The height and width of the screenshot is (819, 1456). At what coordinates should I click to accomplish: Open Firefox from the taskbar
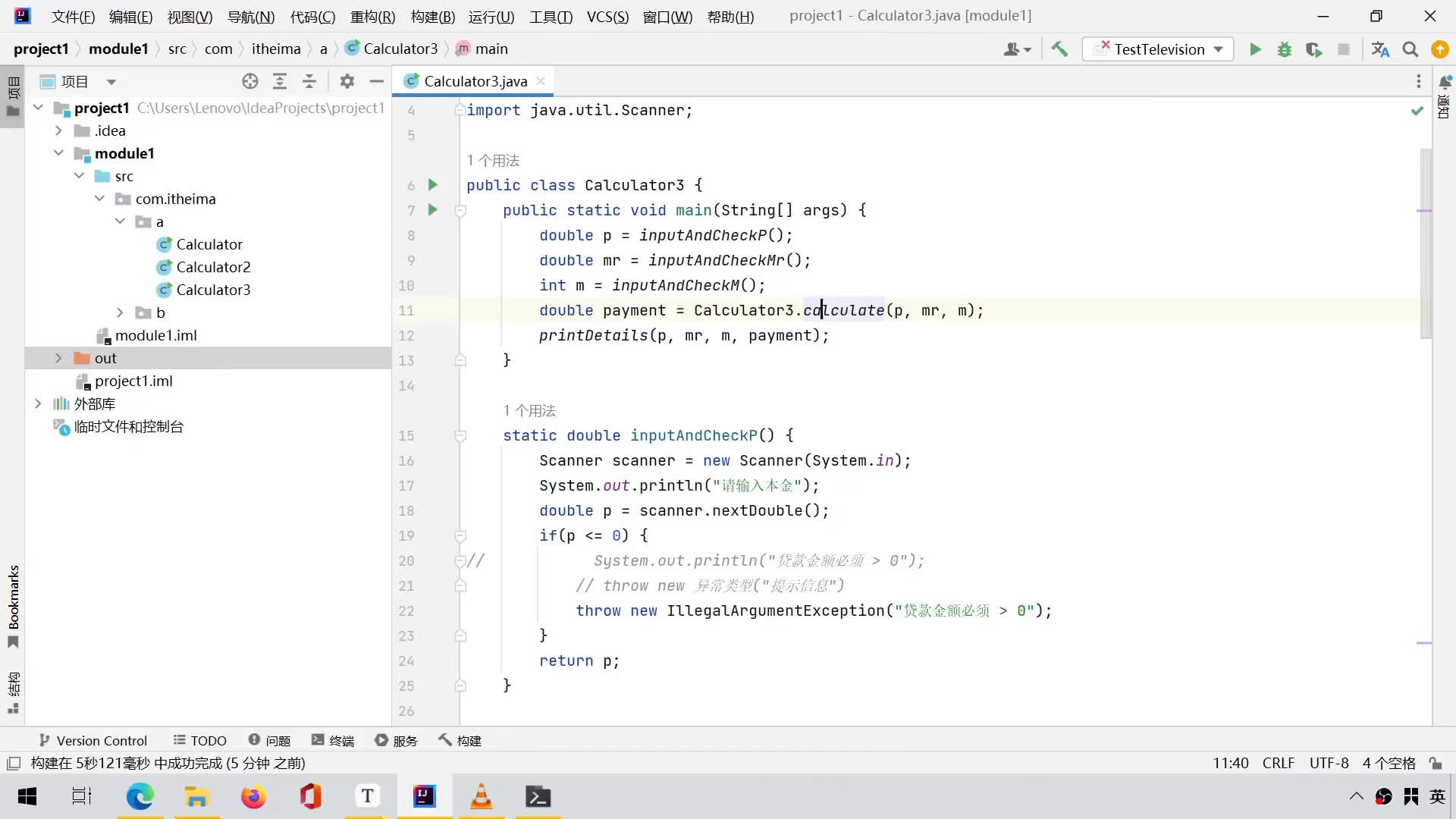point(253,796)
